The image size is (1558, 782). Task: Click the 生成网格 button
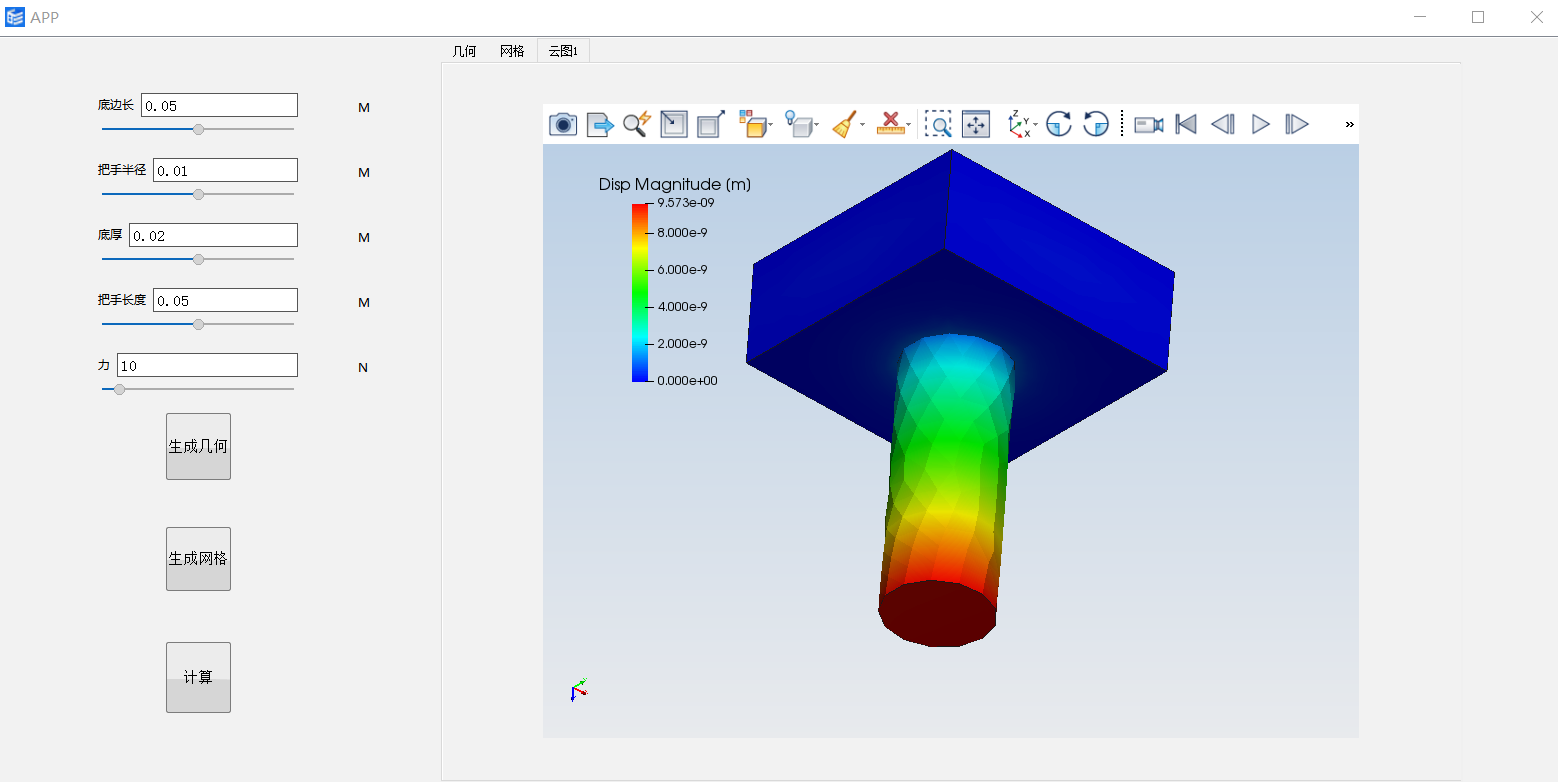pos(198,558)
